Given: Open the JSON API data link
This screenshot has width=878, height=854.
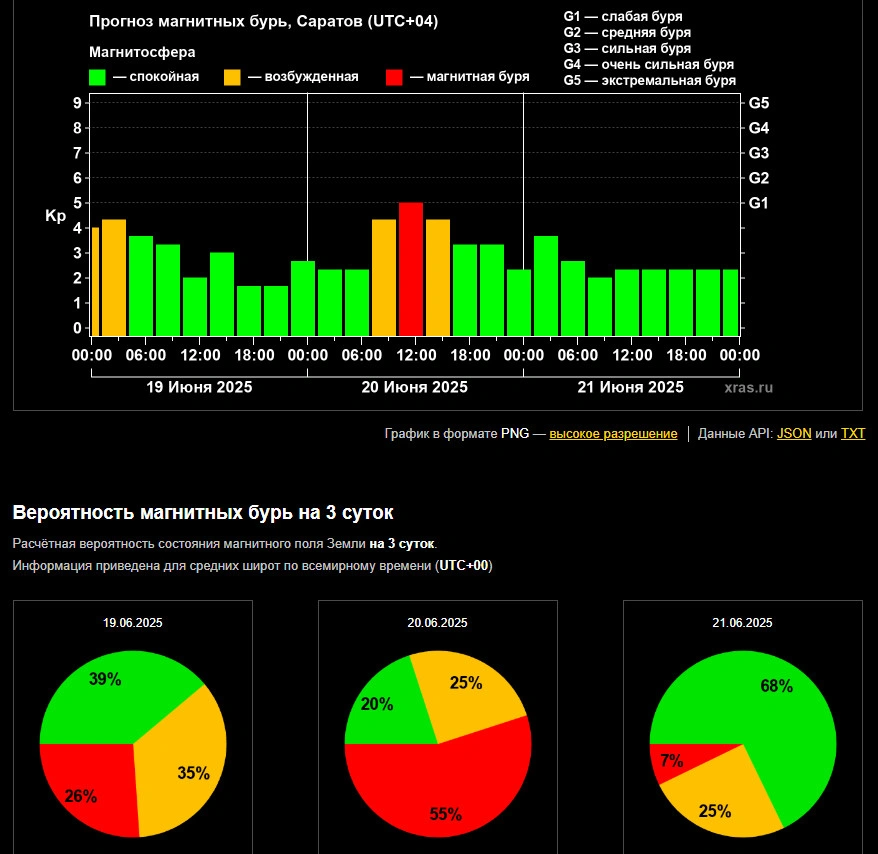Looking at the screenshot, I should 794,433.
